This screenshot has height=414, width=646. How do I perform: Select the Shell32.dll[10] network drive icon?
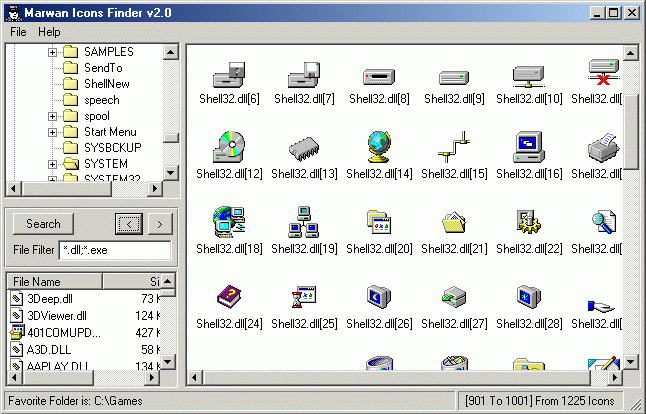click(529, 76)
